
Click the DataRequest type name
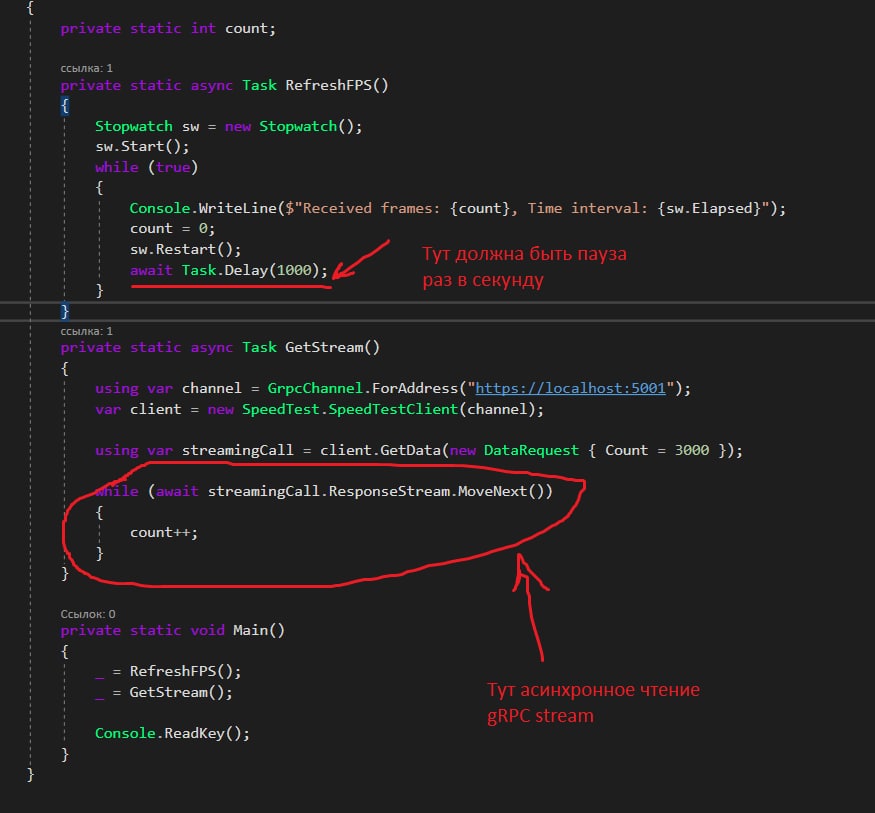[x=531, y=450]
